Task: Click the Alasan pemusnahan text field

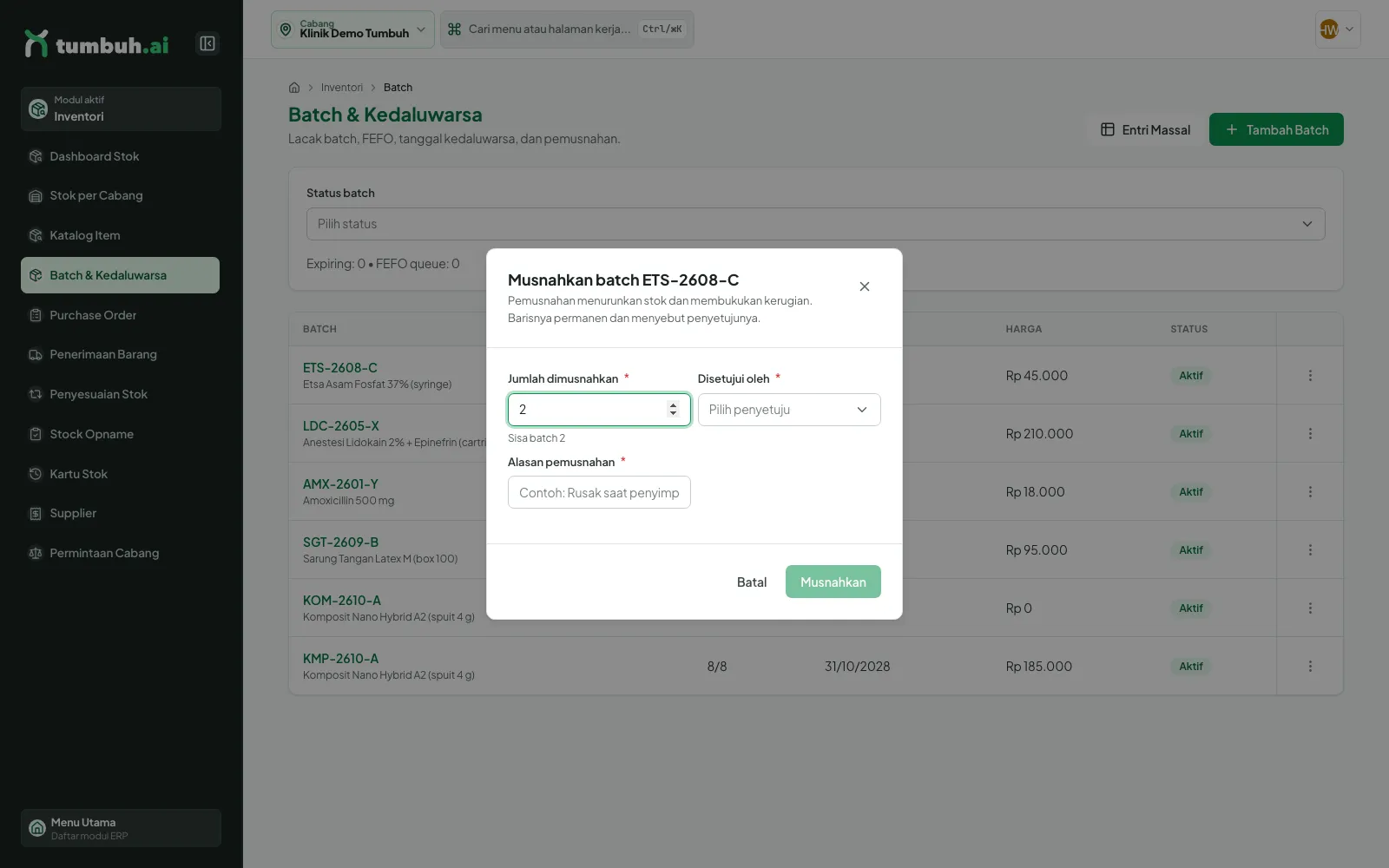Action: click(x=599, y=492)
